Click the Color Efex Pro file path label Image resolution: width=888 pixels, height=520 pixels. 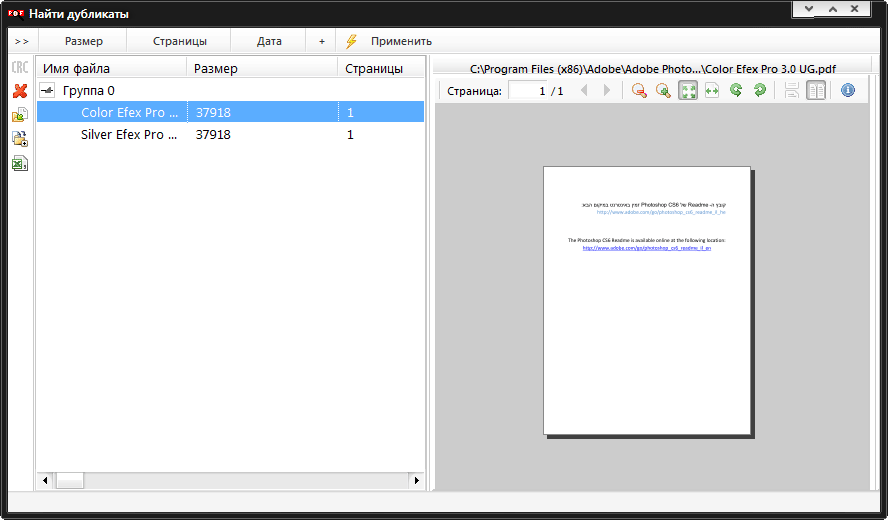pos(652,69)
